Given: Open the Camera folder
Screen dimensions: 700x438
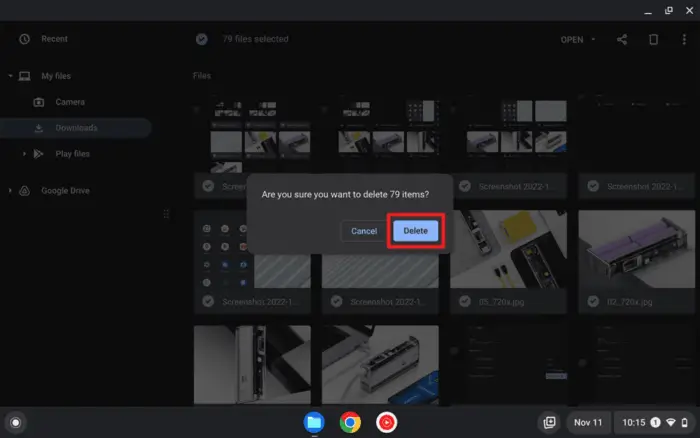Looking at the screenshot, I should point(70,102).
